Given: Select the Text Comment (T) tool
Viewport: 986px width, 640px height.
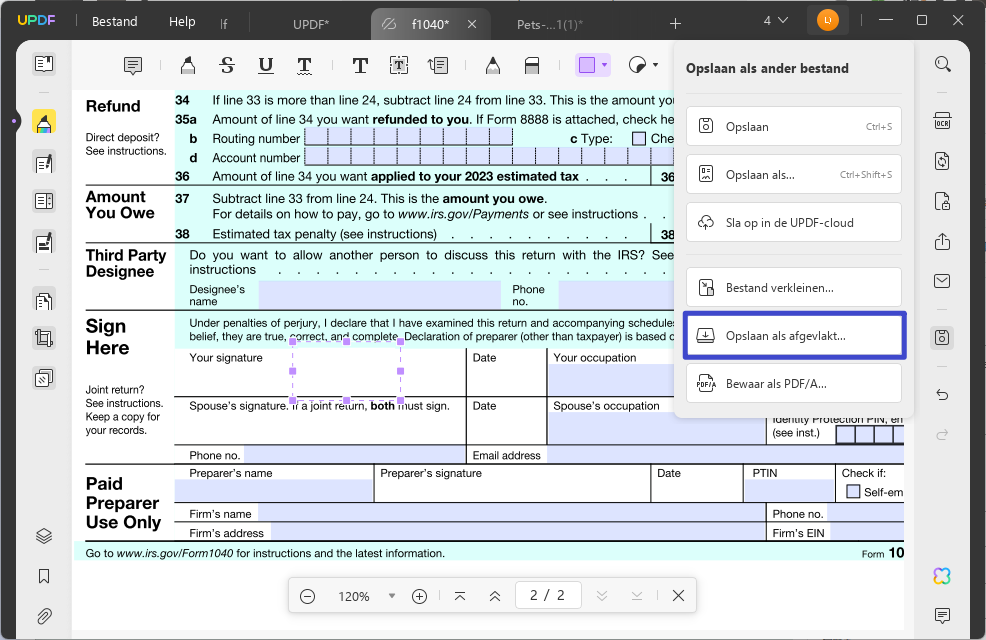Looking at the screenshot, I should pyautogui.click(x=360, y=65).
